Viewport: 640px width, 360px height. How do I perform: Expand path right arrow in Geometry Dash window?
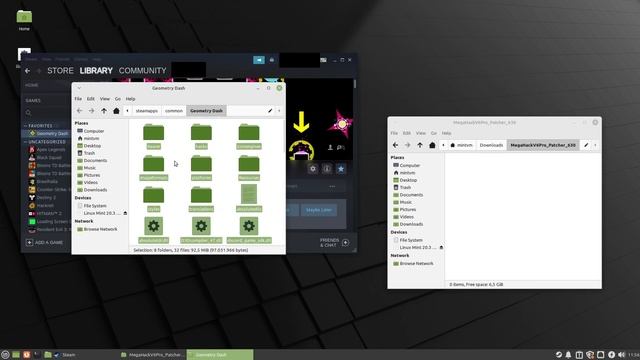click(280, 111)
